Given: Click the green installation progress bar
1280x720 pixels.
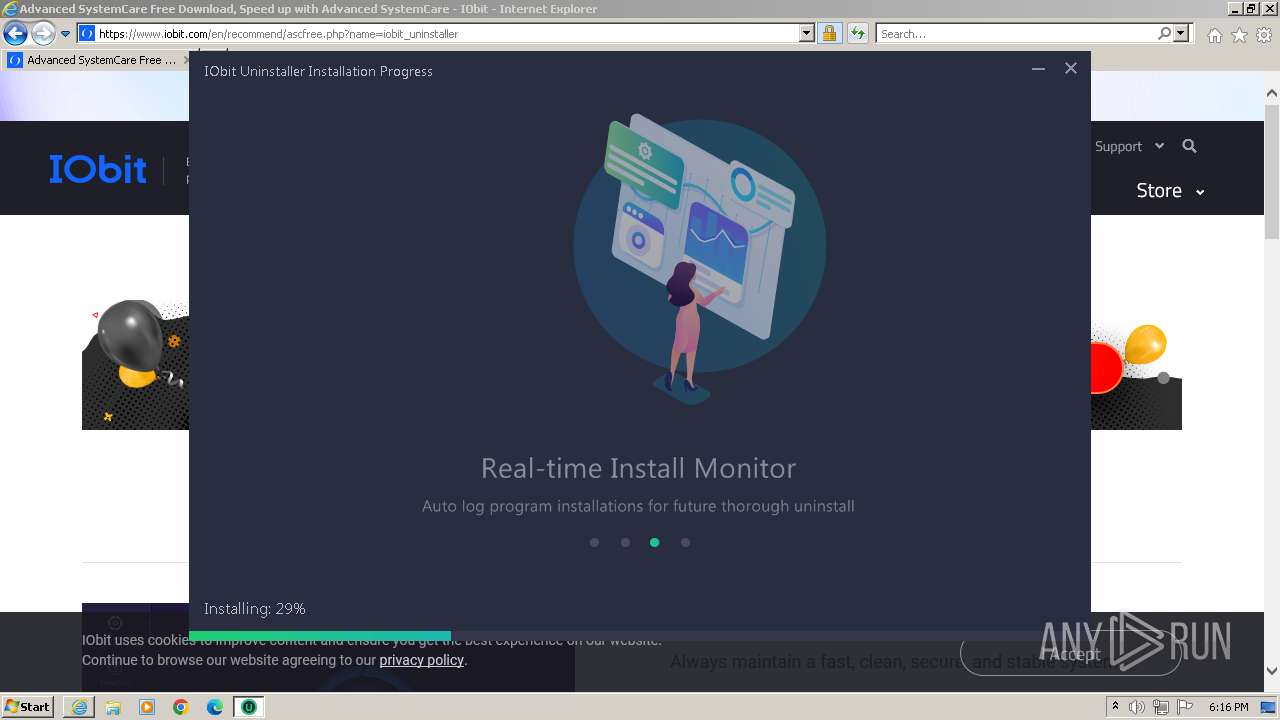Looking at the screenshot, I should (x=320, y=635).
